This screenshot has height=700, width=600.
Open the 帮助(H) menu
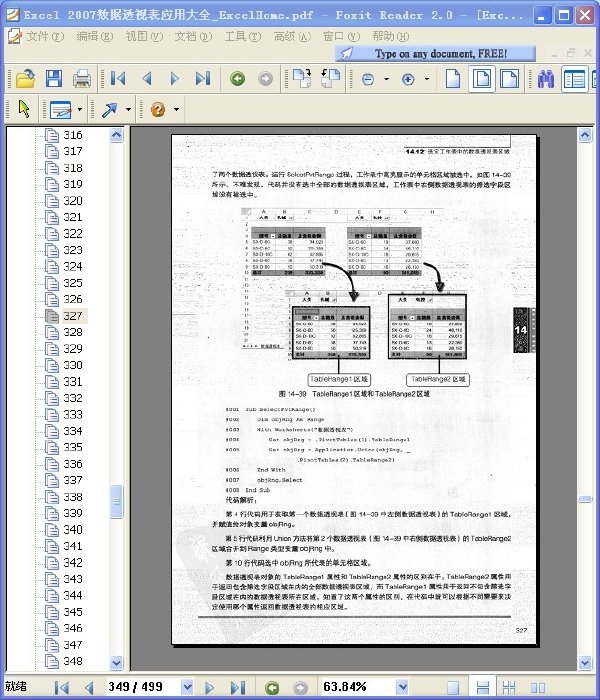click(390, 36)
